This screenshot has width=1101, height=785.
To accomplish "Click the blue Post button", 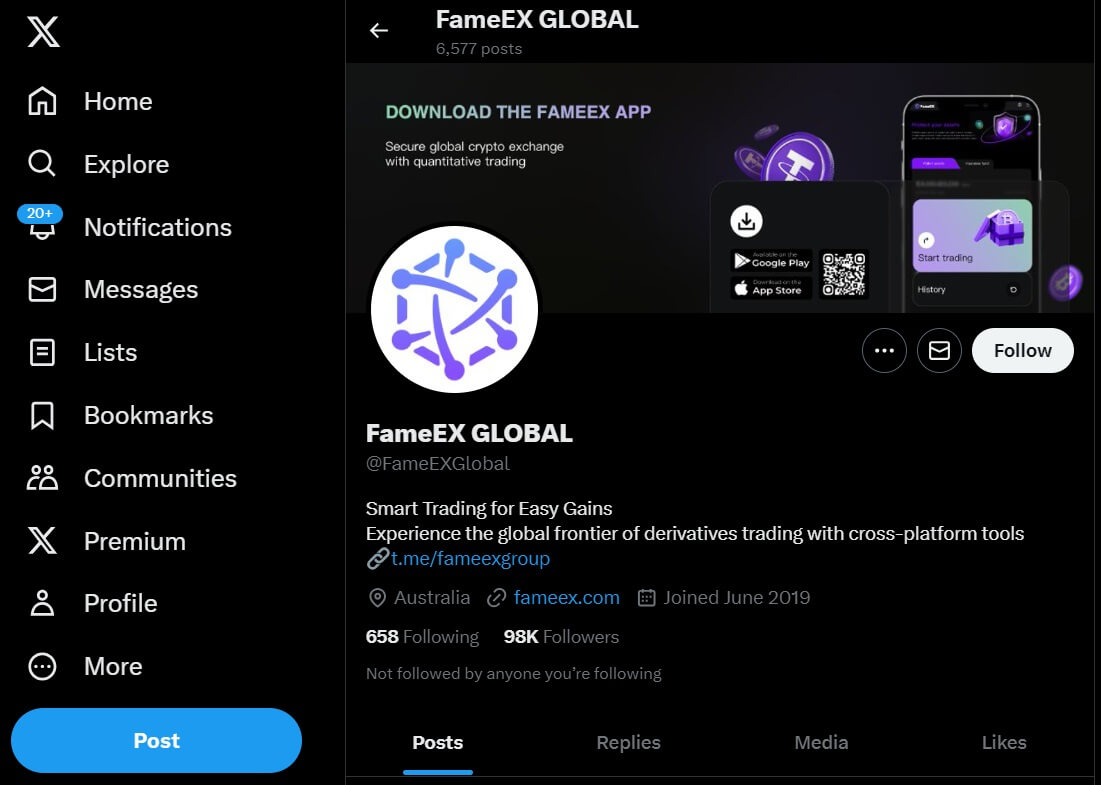I will [156, 740].
